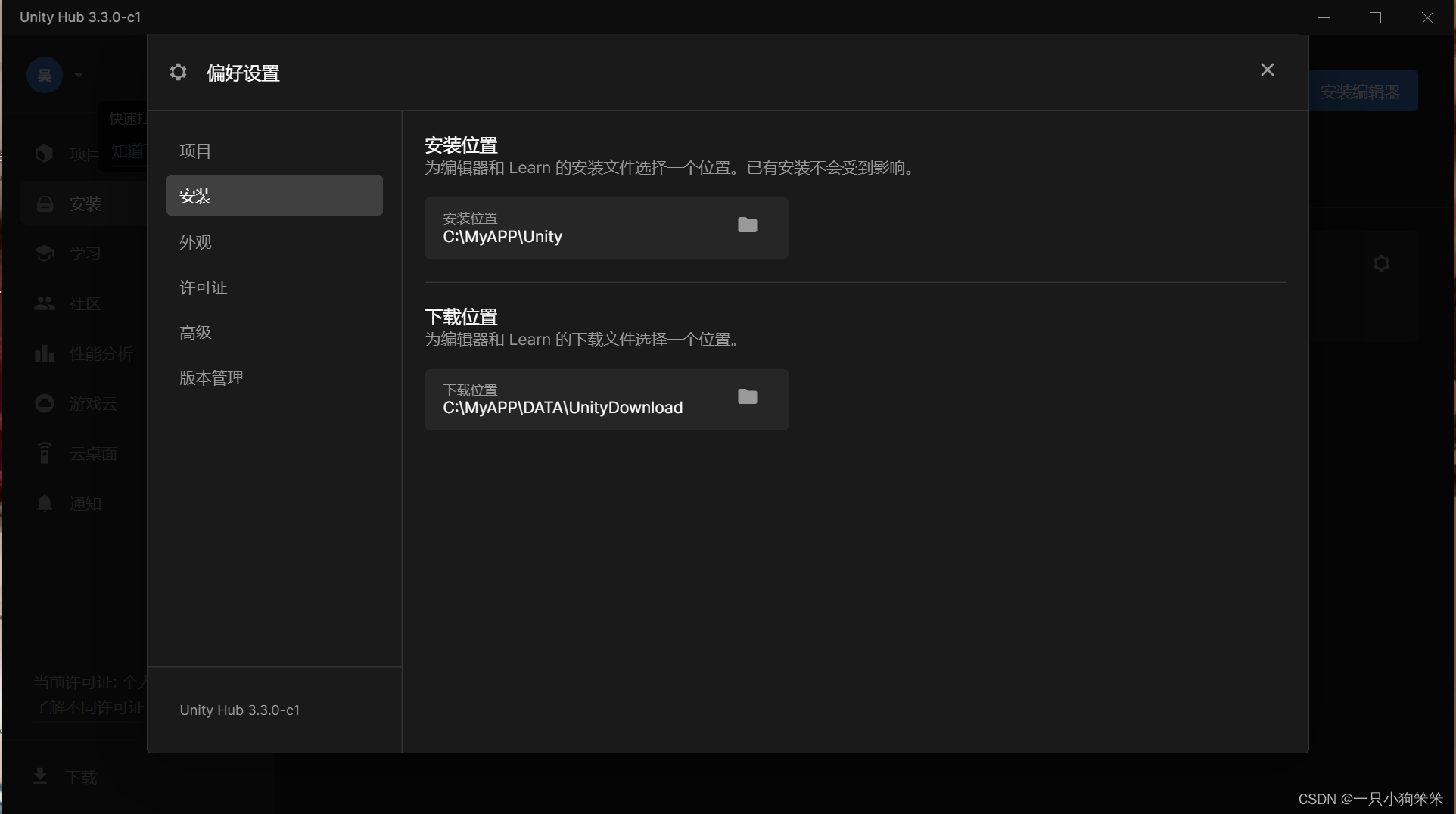Open folder browser for download location

pos(748,396)
